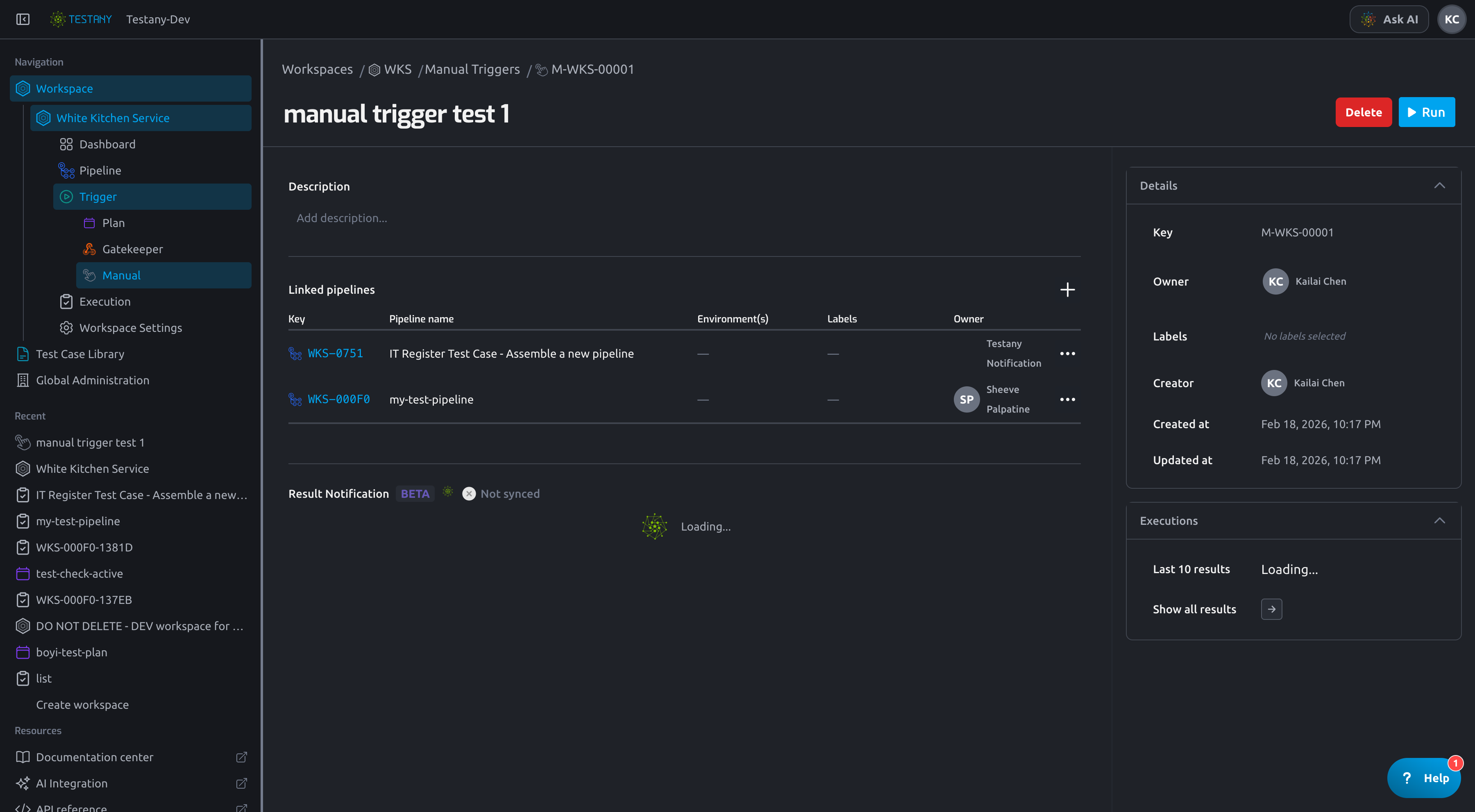The width and height of the screenshot is (1475, 812).
Task: Collapse the Executions panel chevron
Action: [1439, 521]
